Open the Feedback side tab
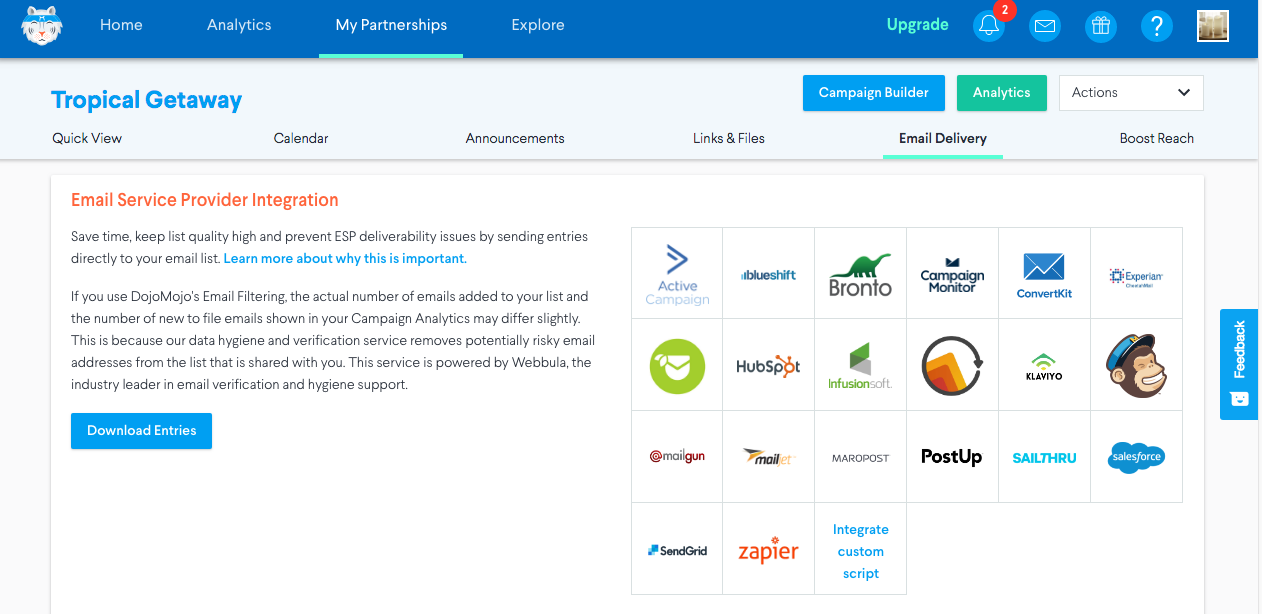The image size is (1262, 614). tap(1240, 364)
